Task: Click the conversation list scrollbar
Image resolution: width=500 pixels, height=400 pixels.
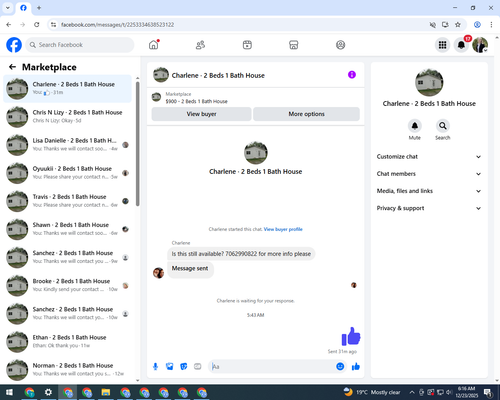Action: (x=138, y=143)
